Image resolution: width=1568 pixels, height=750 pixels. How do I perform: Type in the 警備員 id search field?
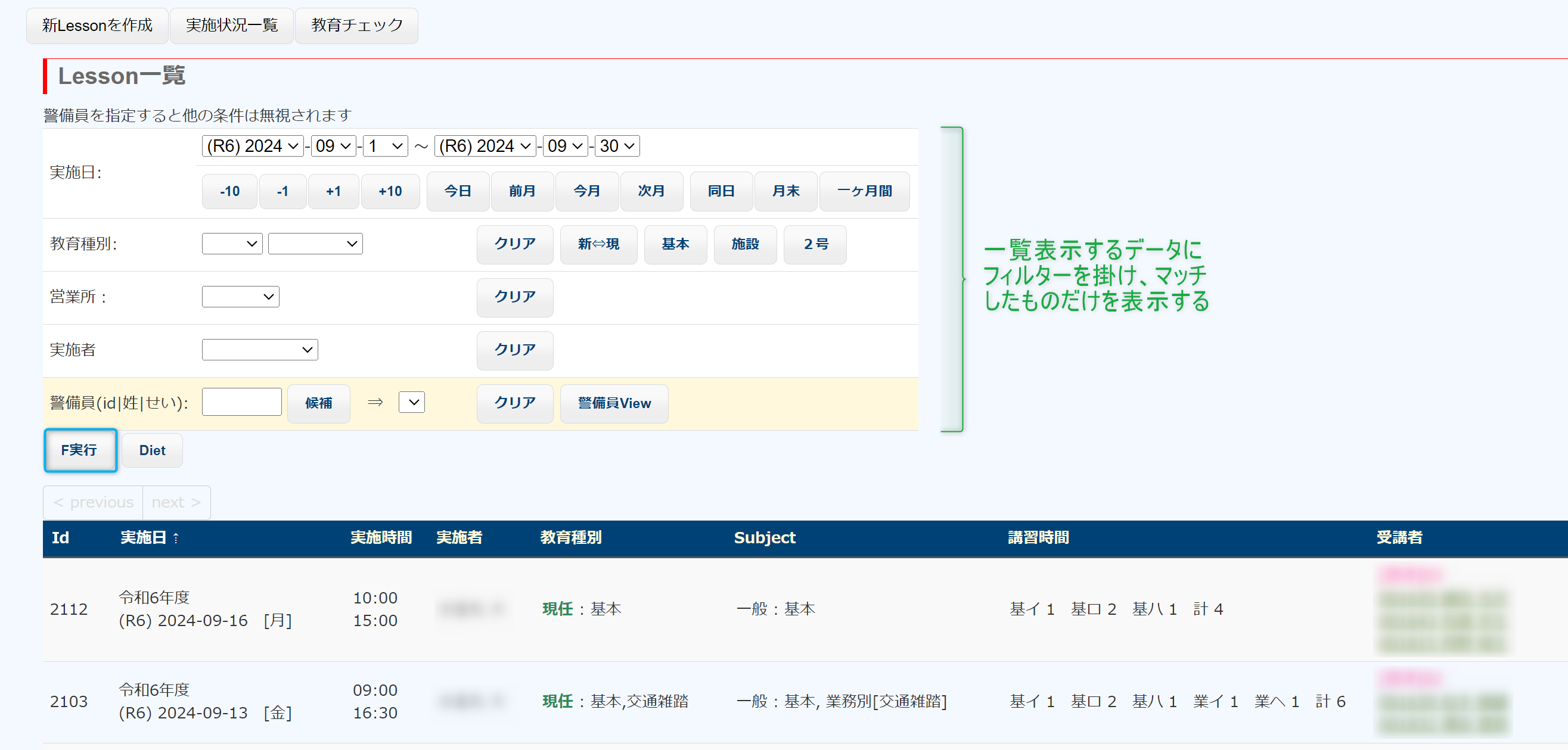click(241, 402)
